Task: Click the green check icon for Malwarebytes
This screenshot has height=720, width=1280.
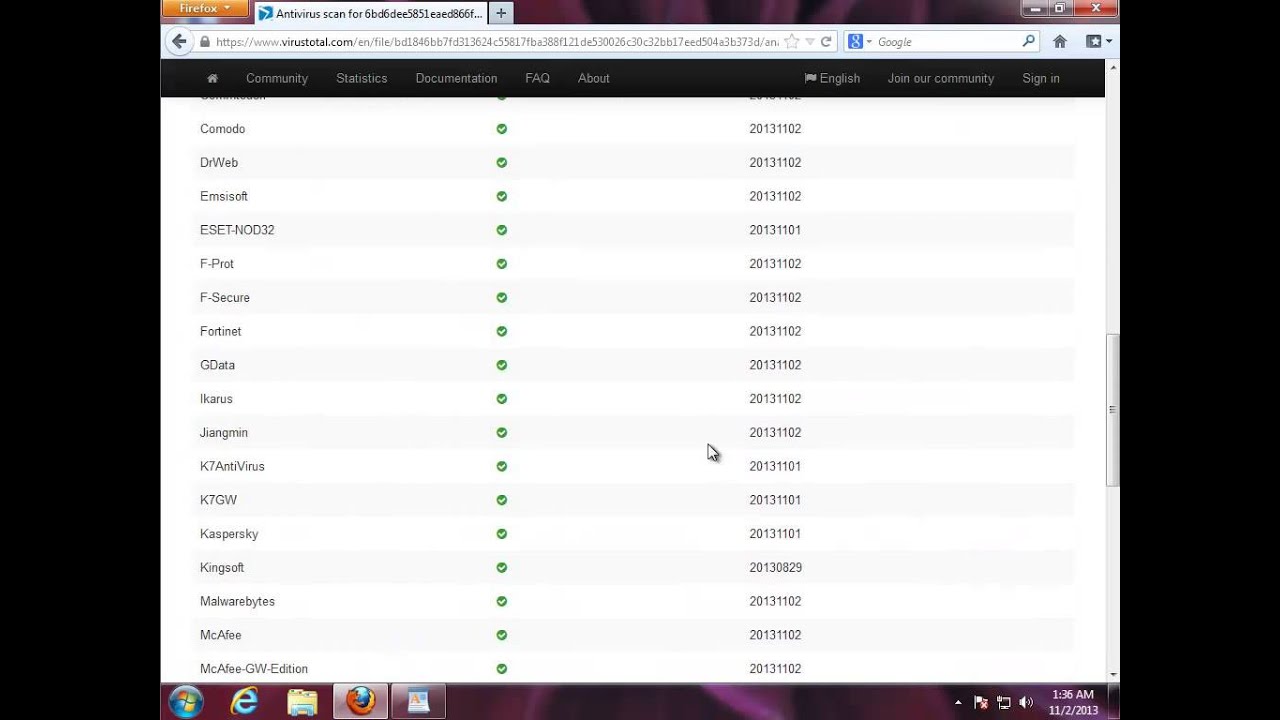Action: point(502,601)
